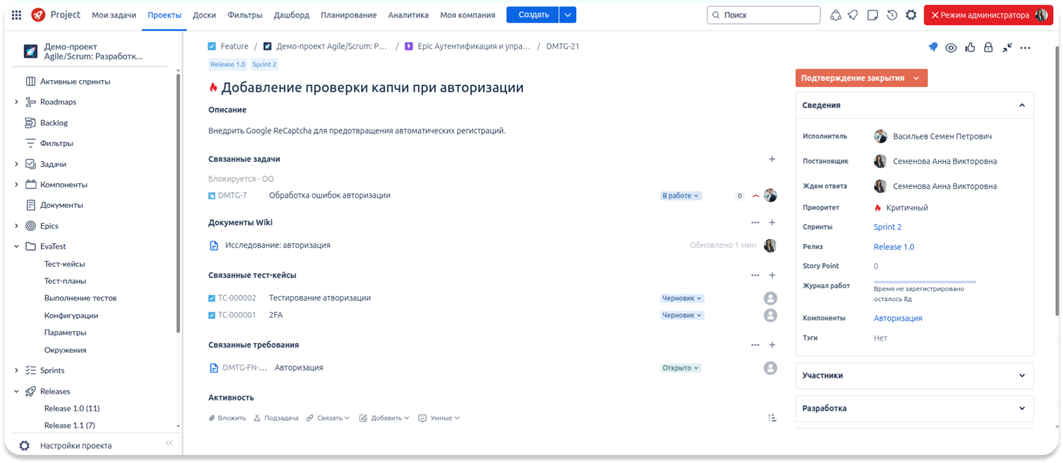This screenshot has width=1063, height=463.
Task: Open the Фильтры top menu
Action: point(245,14)
